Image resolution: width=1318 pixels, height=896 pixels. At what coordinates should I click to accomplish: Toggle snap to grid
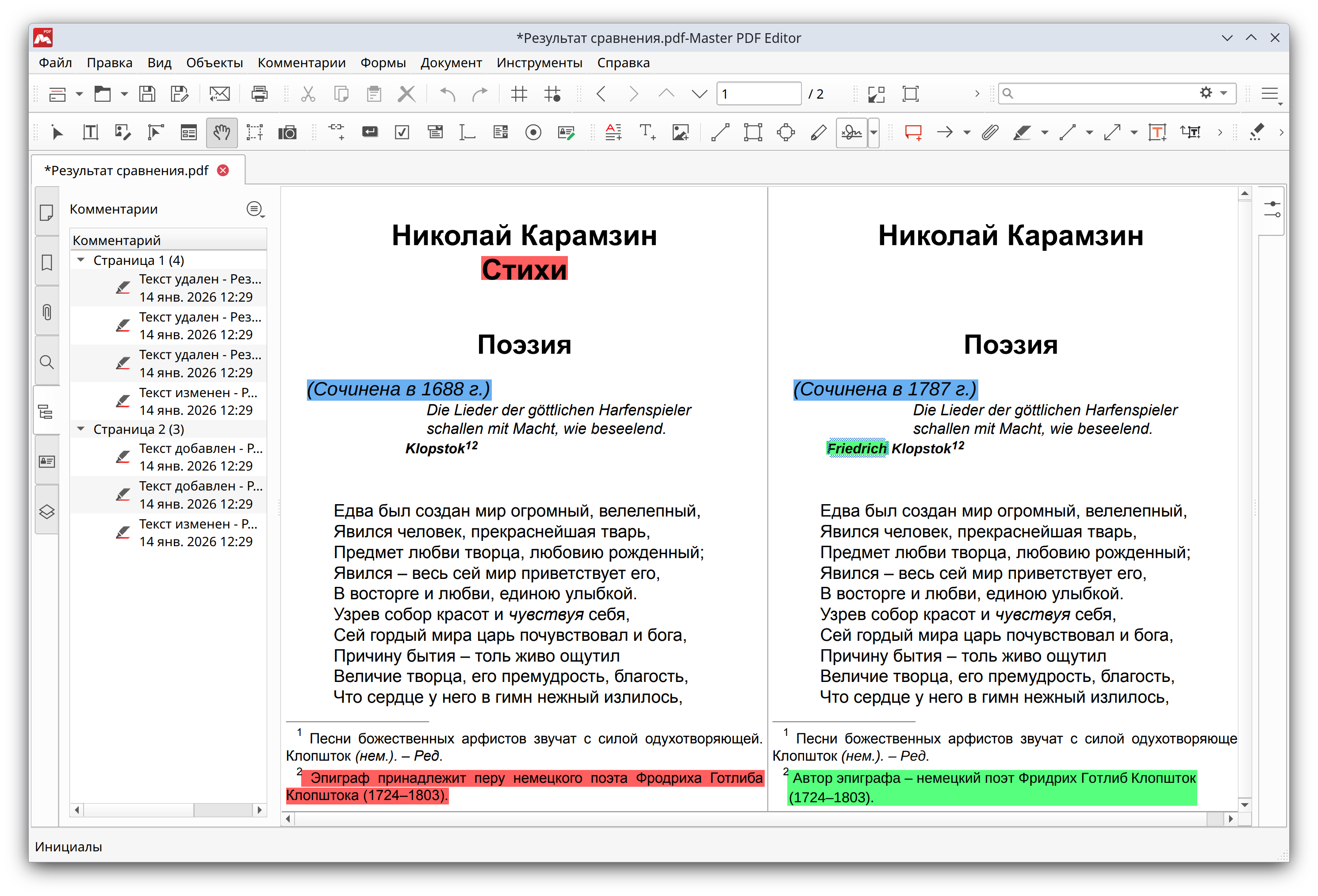pos(552,94)
